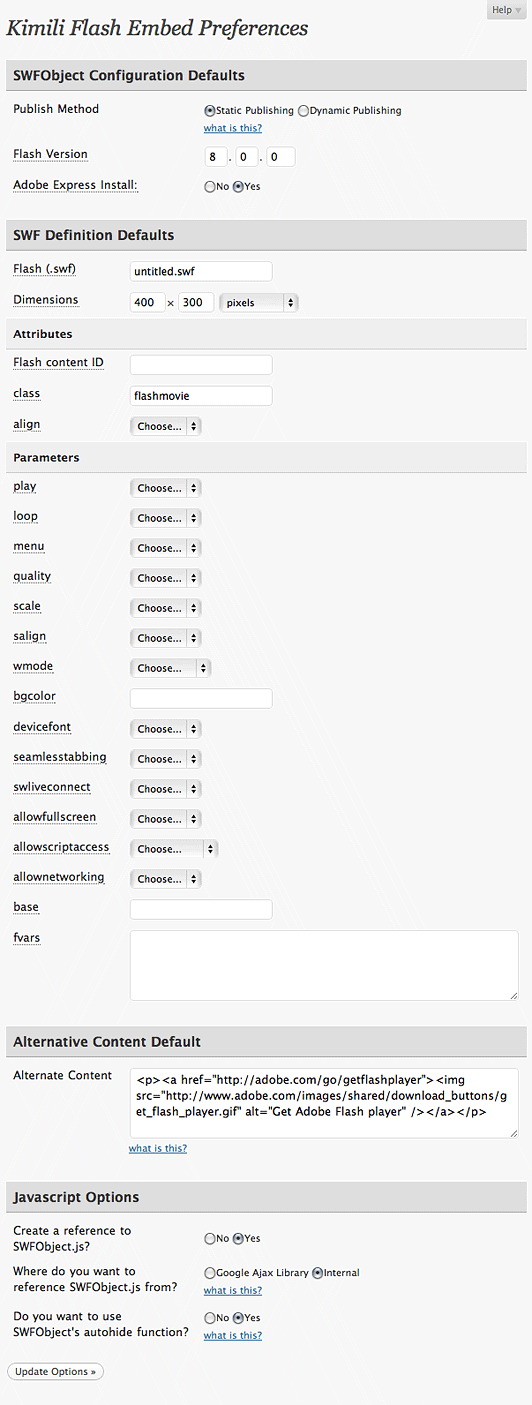The image size is (532, 1405).
Task: Click the Flash content ID field
Action: coord(201,365)
